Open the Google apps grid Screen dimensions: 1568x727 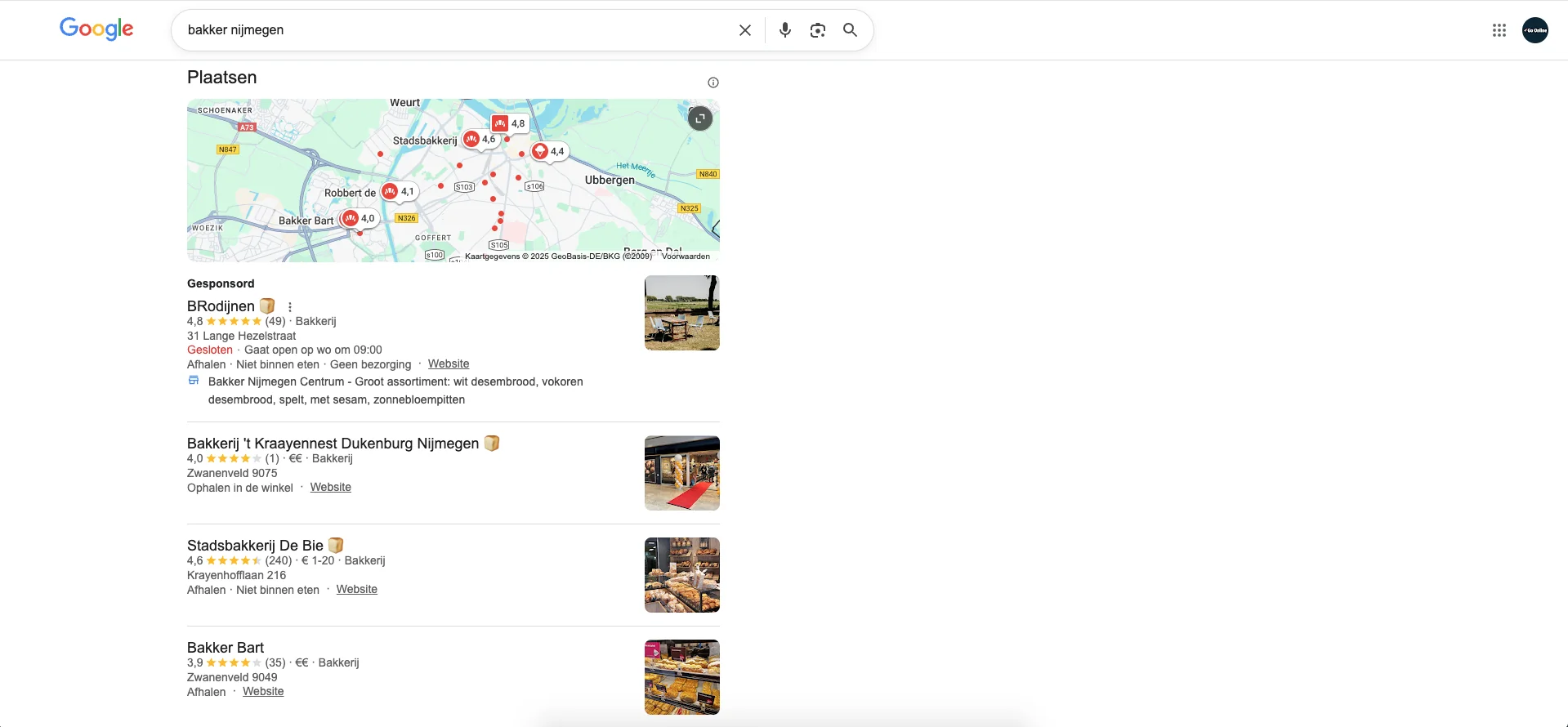pos(1499,30)
